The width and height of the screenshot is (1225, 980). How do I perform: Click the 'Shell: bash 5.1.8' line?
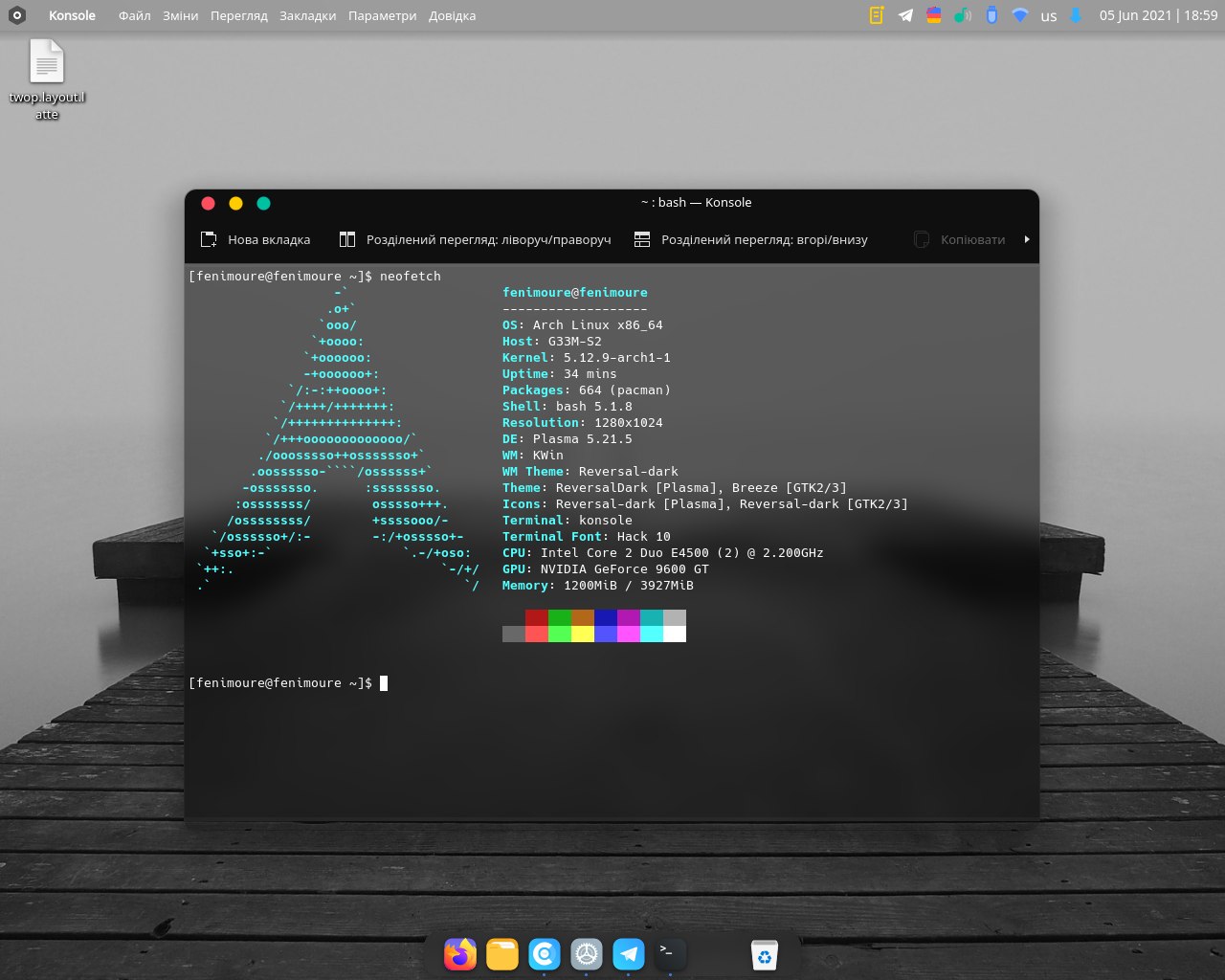click(x=568, y=406)
